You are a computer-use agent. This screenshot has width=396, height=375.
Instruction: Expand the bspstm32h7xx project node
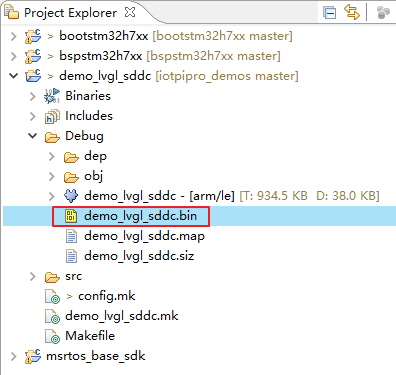coord(14,56)
